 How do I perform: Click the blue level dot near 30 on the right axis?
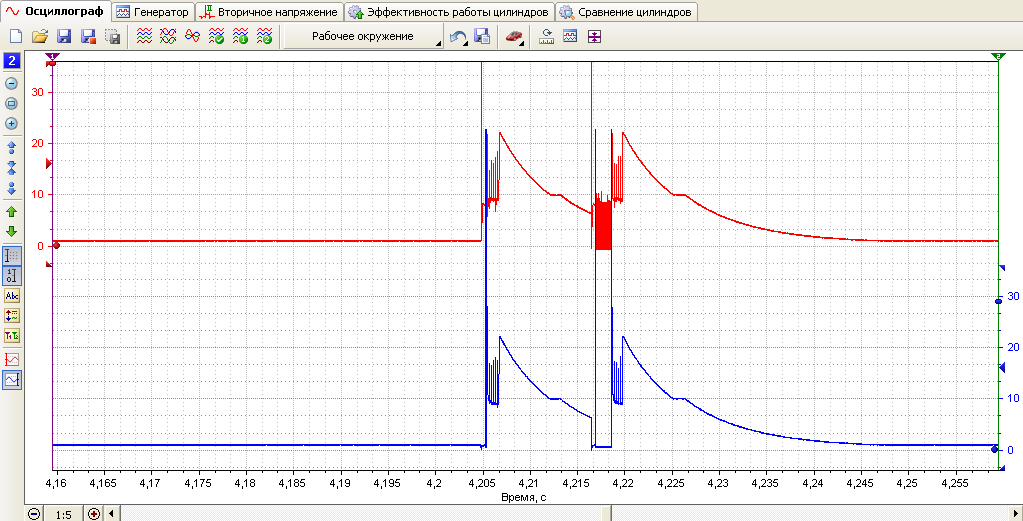(998, 301)
